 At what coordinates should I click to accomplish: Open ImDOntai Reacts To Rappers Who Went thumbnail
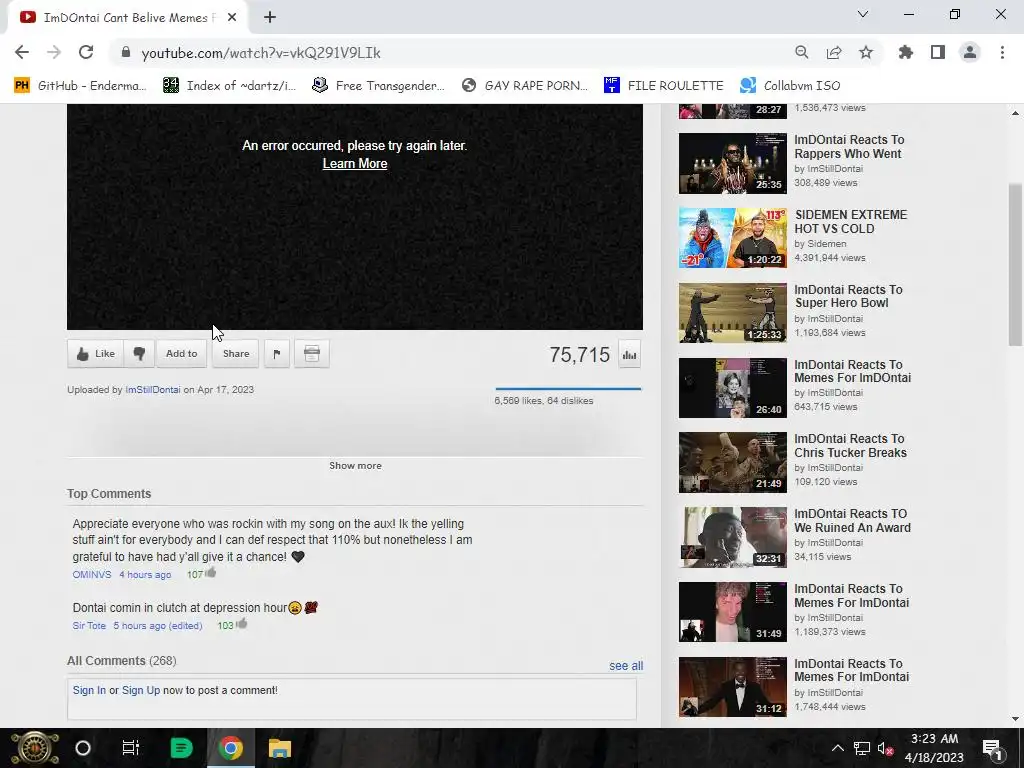click(x=733, y=163)
